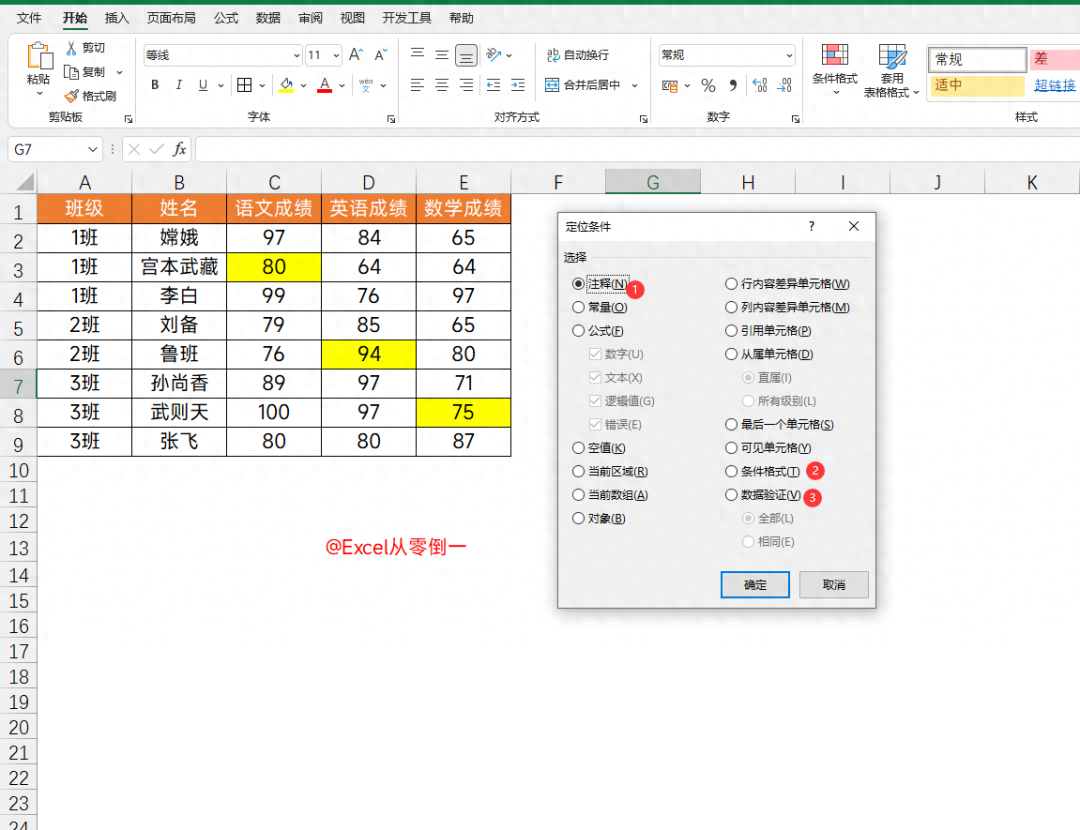Choose 行内容差异单元格(W) option
Viewport: 1080px width, 830px height.
click(731, 284)
